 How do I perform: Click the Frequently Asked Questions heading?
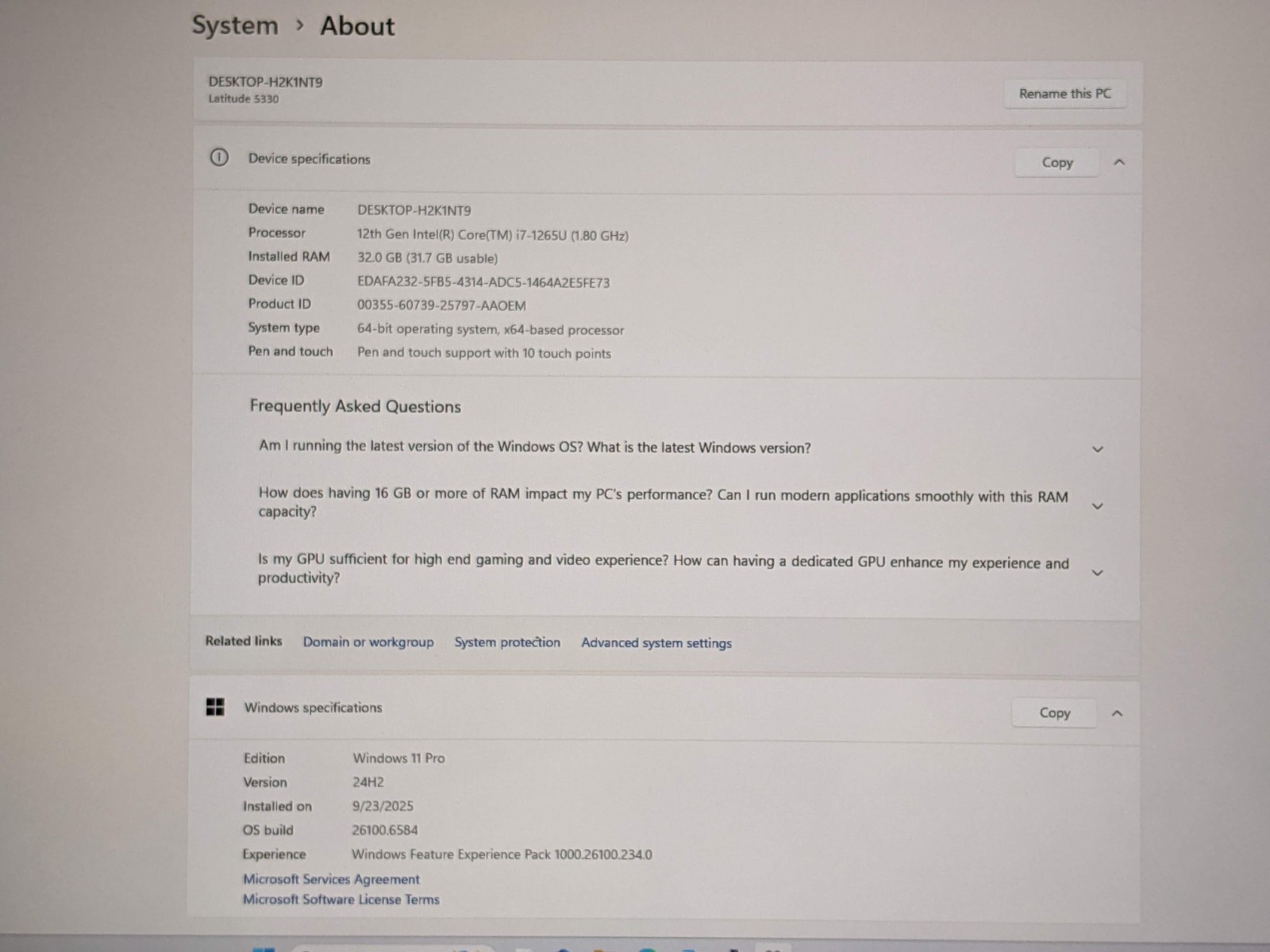355,406
